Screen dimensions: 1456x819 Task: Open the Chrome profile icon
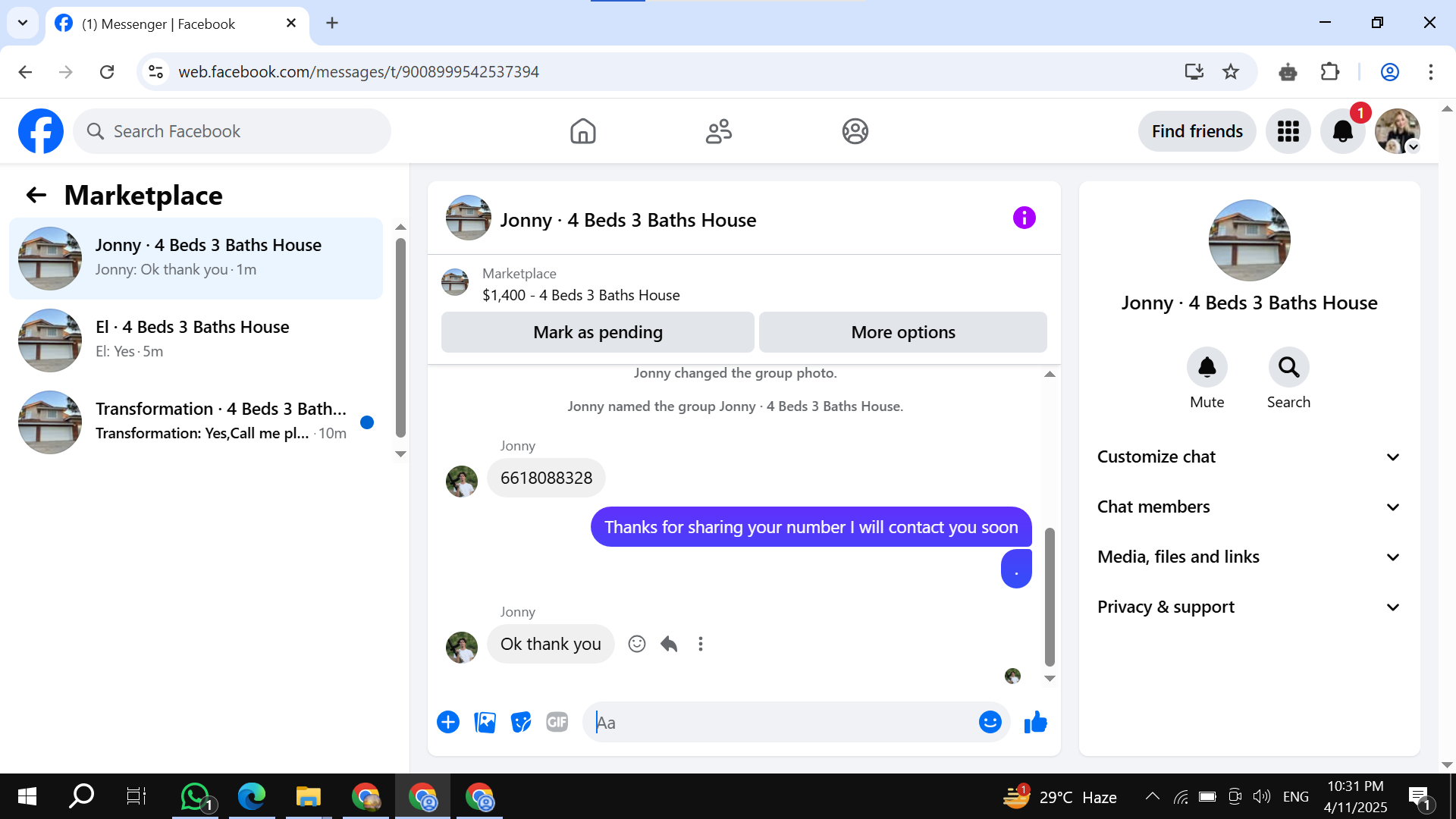1389,72
